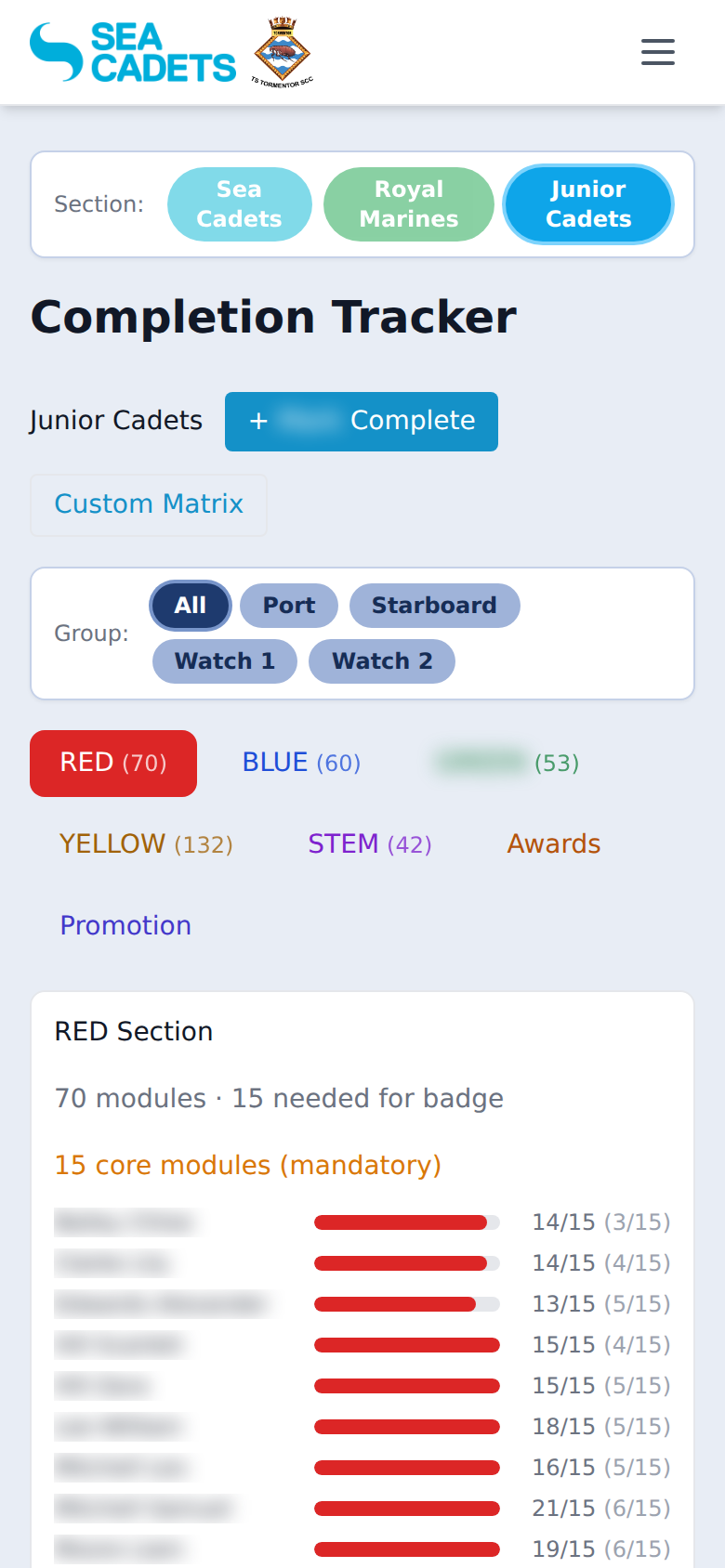Open the Awards section
725x1568 pixels.
point(553,843)
